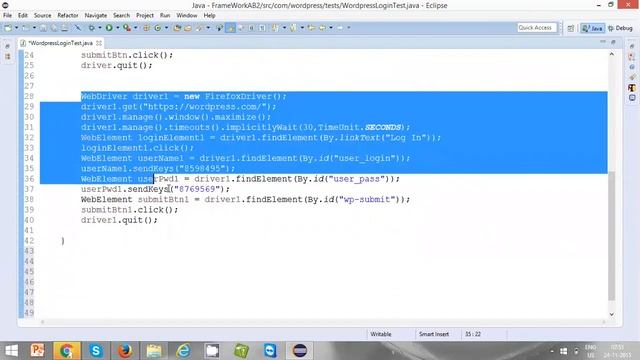Click the New Java Class icon
640x360 pixels.
(x=158, y=28)
